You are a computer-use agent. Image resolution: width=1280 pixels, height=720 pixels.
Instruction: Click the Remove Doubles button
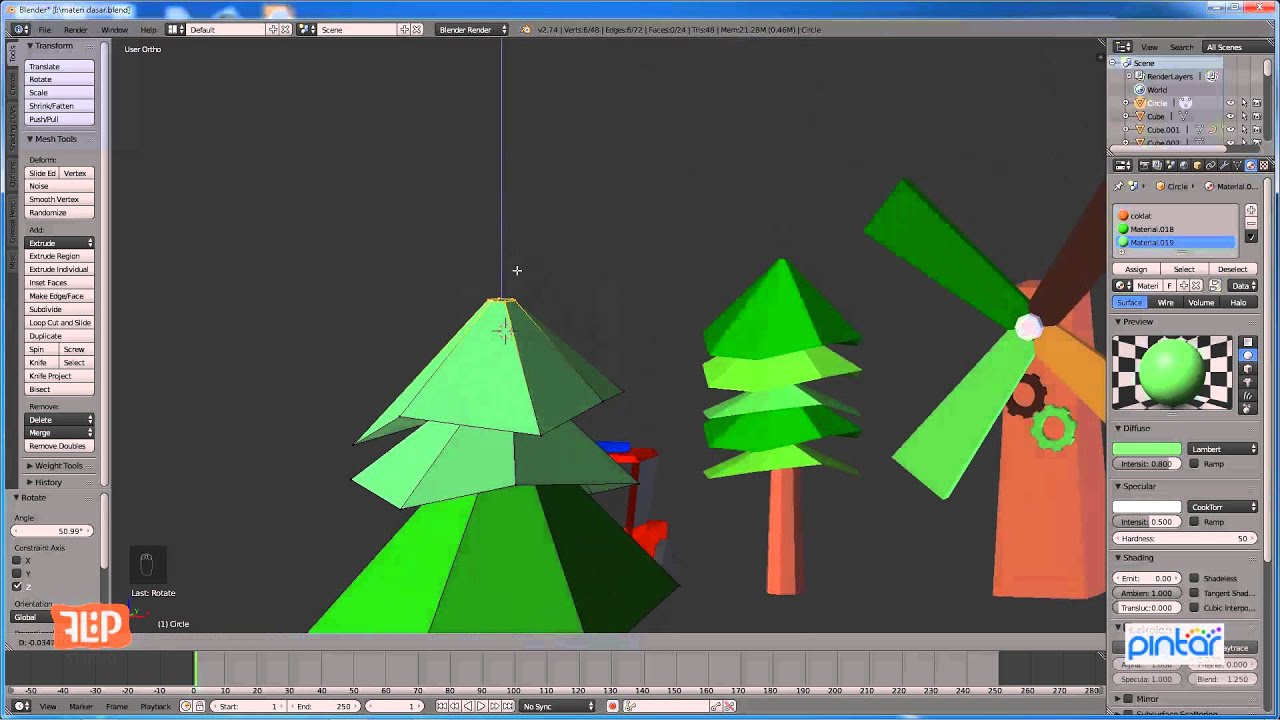(x=60, y=446)
